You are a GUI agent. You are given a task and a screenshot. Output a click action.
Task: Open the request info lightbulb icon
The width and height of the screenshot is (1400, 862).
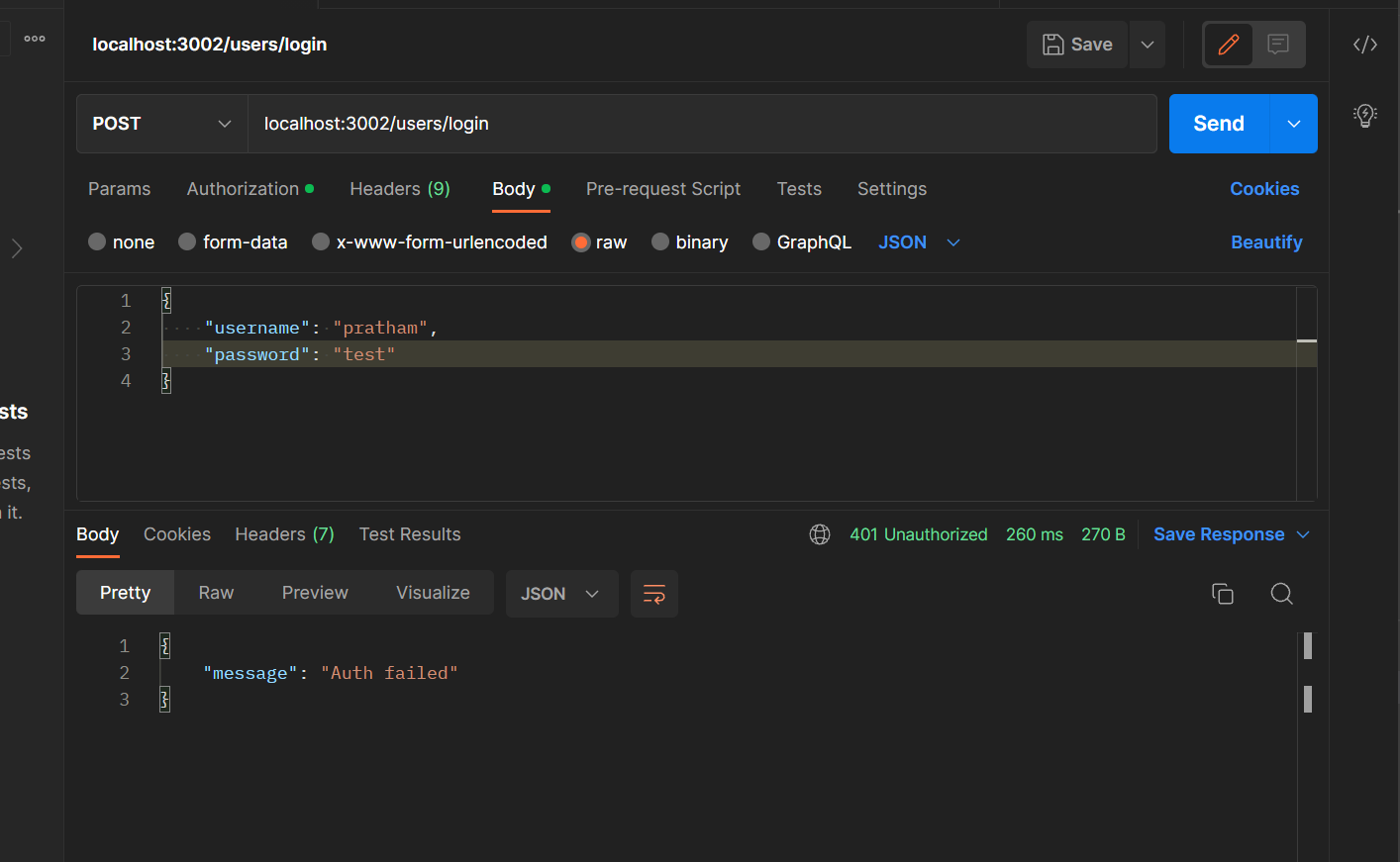click(1365, 116)
